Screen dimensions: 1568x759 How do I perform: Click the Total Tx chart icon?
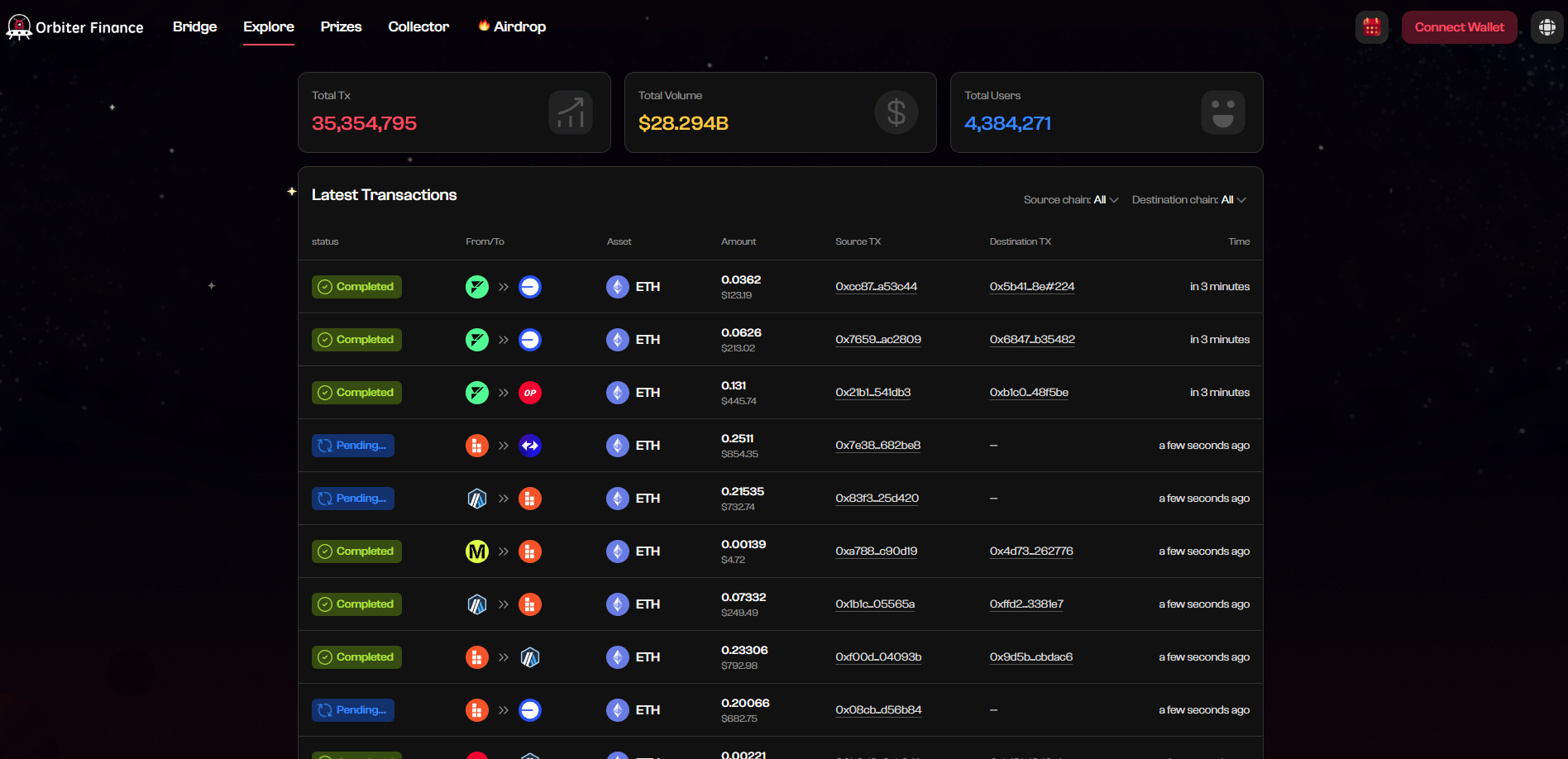571,112
